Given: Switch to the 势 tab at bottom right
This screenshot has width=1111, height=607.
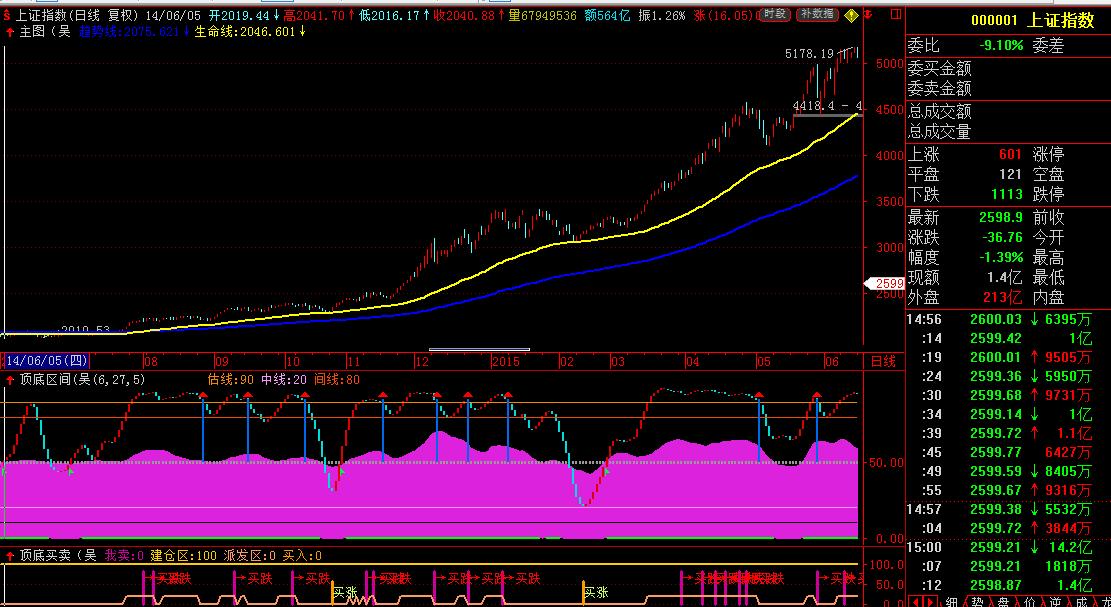Looking at the screenshot, I should click(x=977, y=601).
